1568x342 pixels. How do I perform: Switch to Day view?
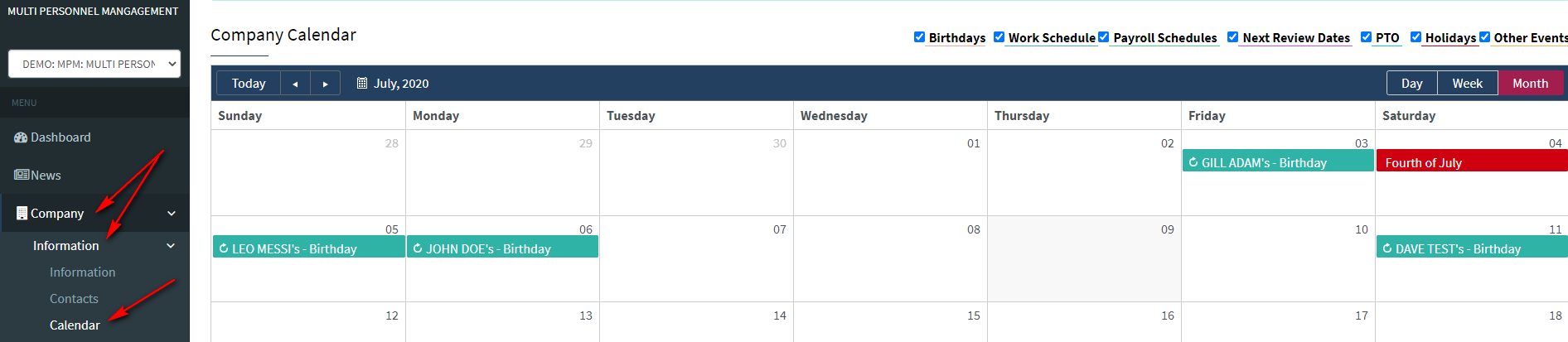[x=1412, y=83]
